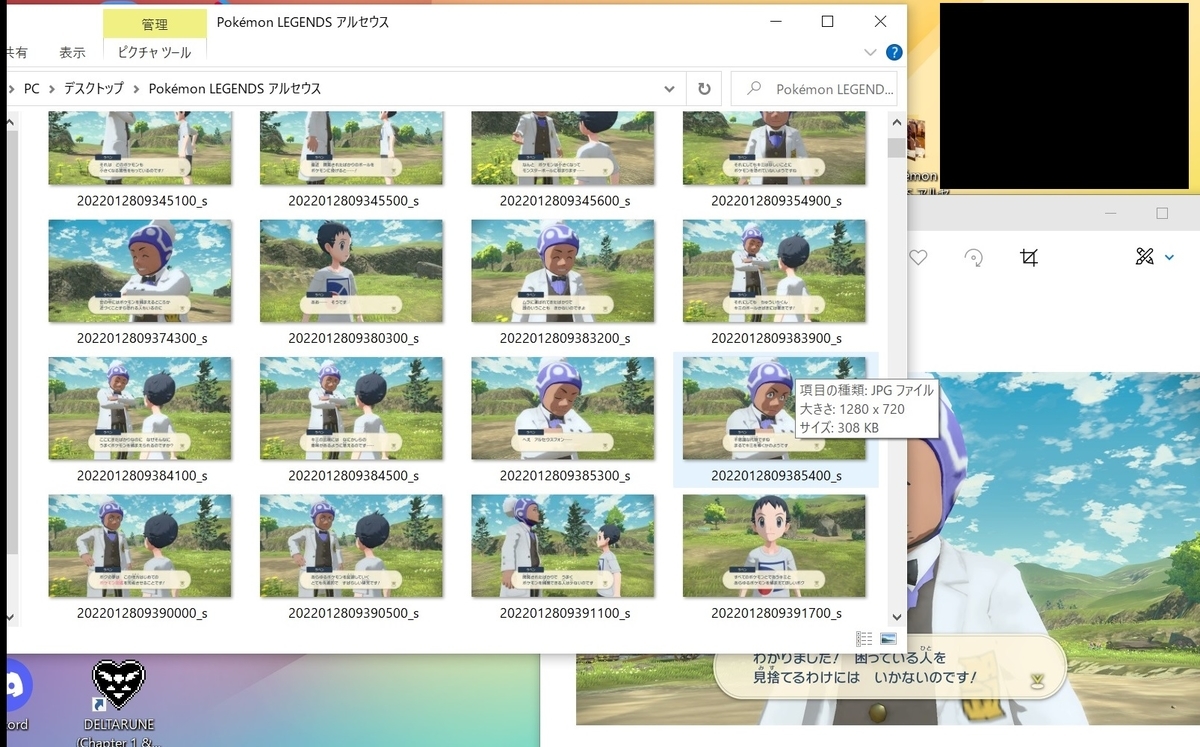Minimize the Photos window
The image size is (1200, 747).
pyautogui.click(x=1109, y=214)
